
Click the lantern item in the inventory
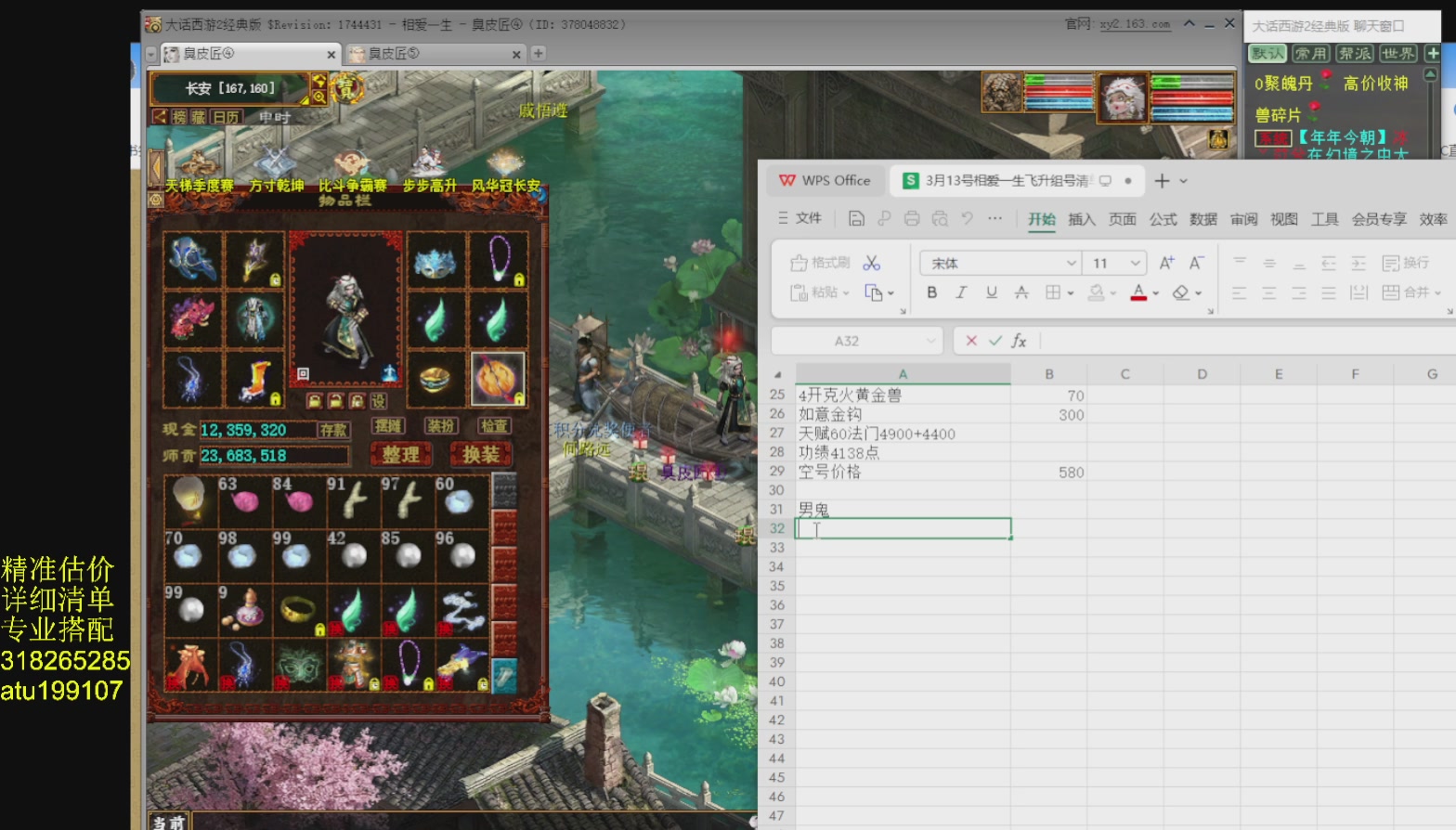(x=189, y=502)
